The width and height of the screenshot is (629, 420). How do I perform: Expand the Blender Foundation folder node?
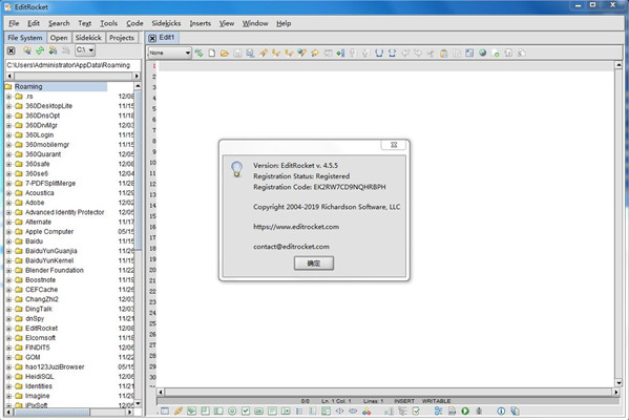[x=9, y=270]
